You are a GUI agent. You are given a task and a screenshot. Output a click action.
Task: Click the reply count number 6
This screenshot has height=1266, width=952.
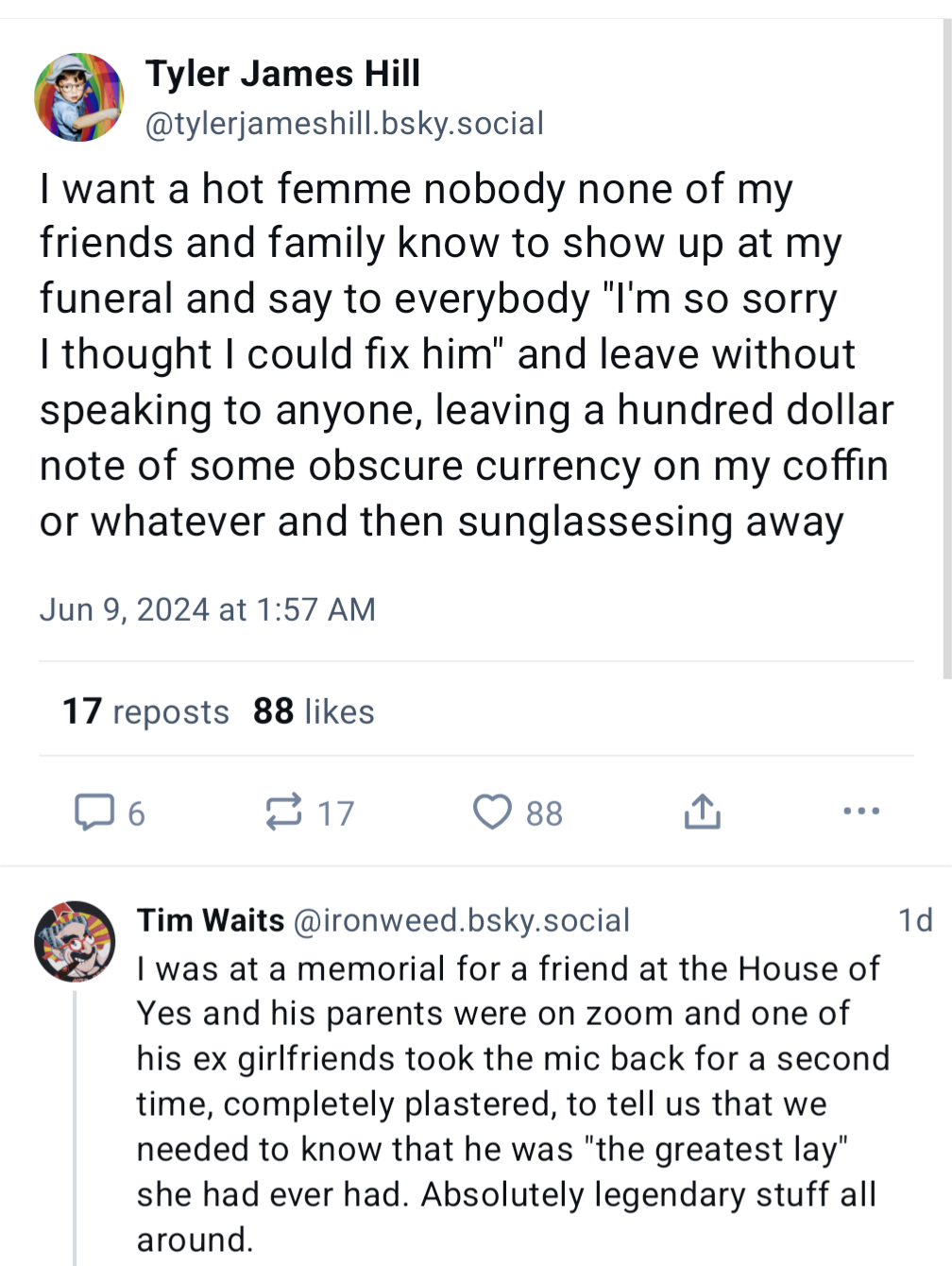click(137, 813)
